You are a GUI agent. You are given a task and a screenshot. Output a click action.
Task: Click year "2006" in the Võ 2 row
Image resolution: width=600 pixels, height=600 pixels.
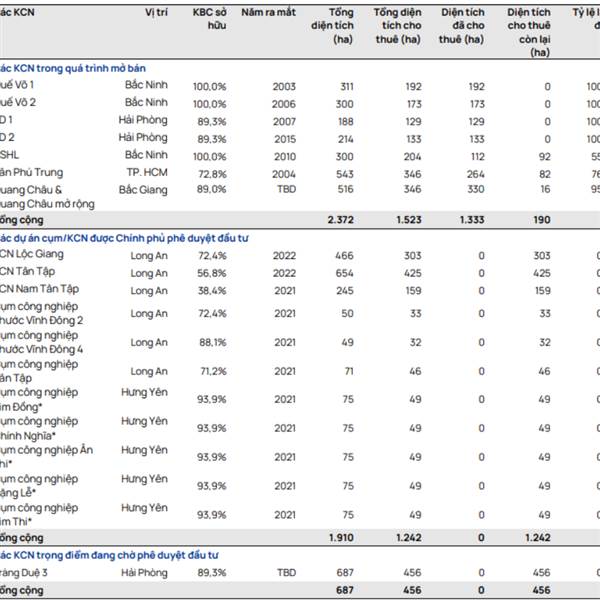(x=284, y=104)
